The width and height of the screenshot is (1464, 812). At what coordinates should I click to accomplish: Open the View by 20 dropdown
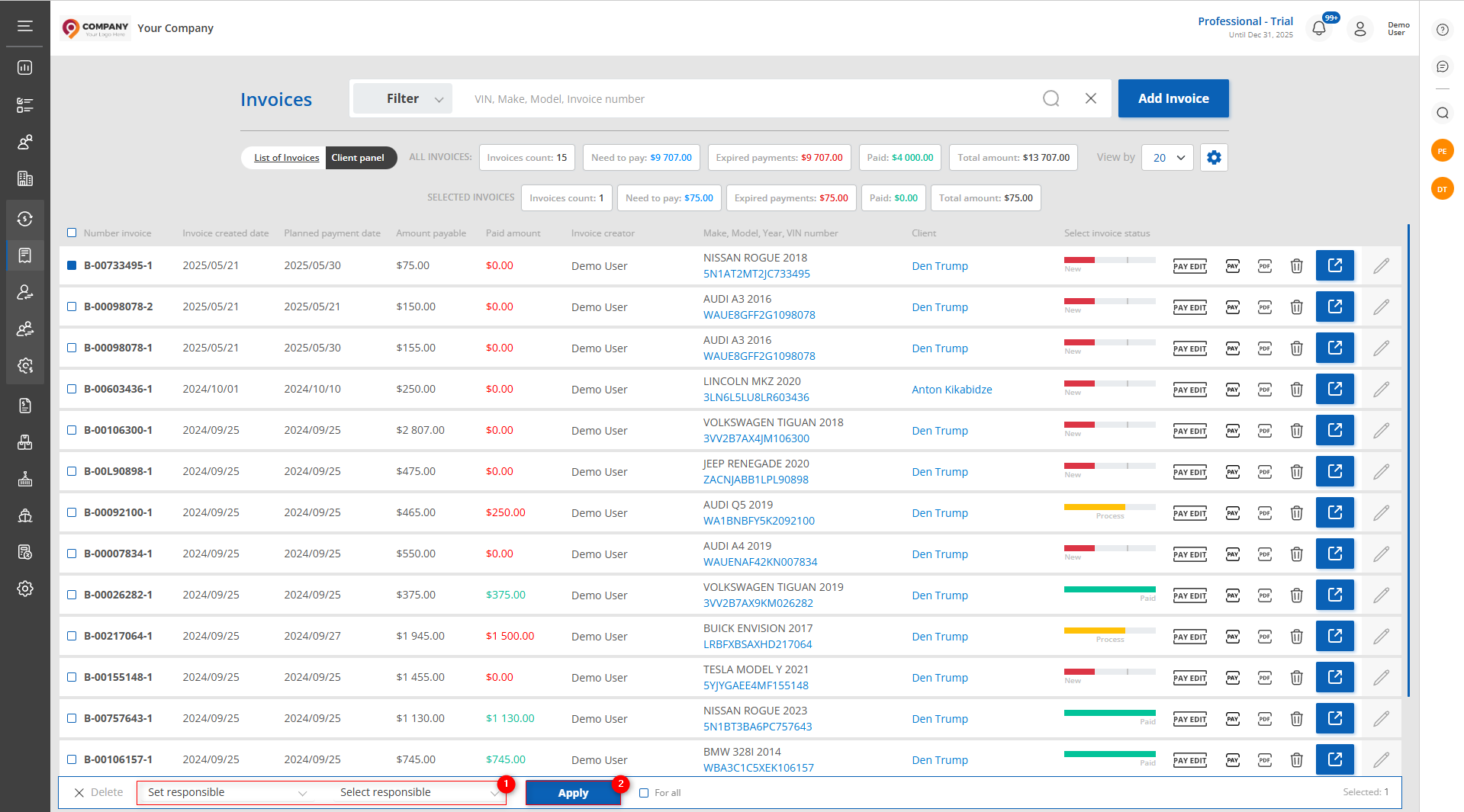coord(1167,158)
